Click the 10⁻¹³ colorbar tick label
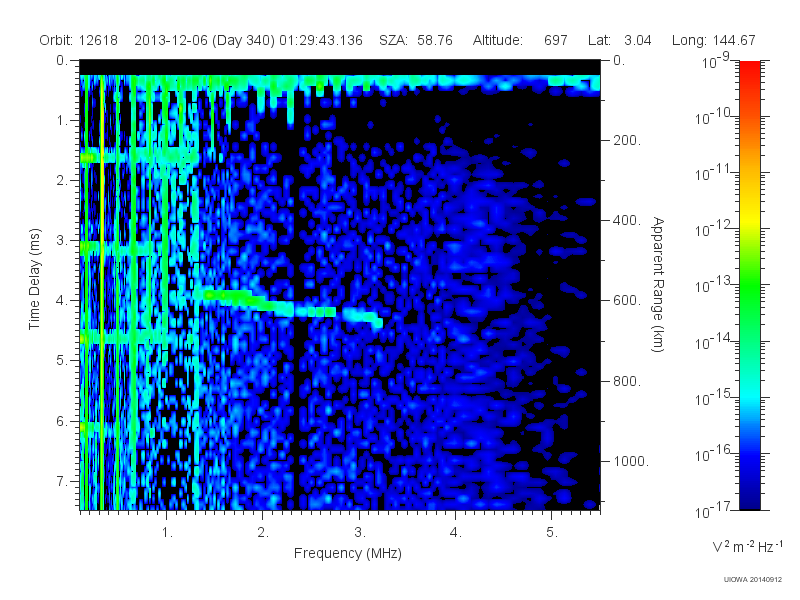This screenshot has width=800, height=600. click(713, 285)
